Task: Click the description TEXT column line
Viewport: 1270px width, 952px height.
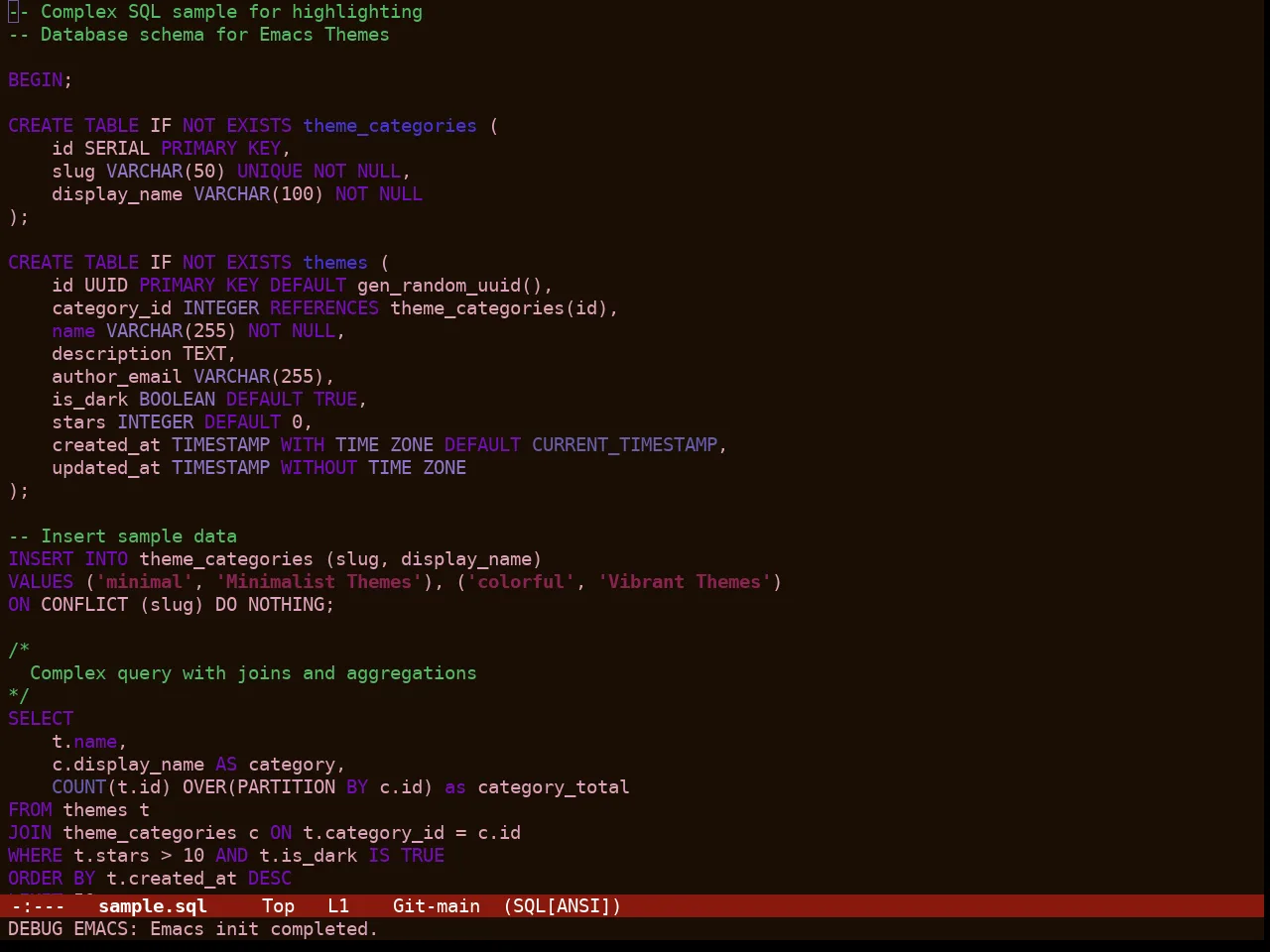Action: pos(144,353)
